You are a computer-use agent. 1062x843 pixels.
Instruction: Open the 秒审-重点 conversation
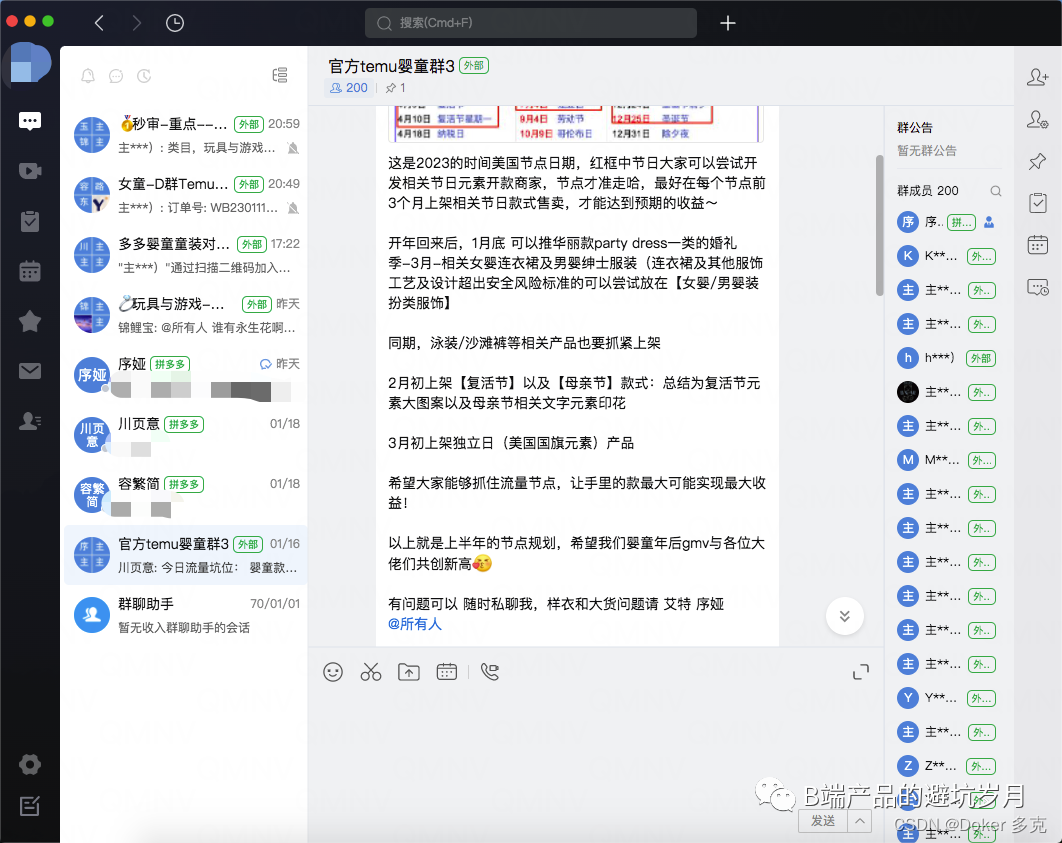(x=184, y=135)
